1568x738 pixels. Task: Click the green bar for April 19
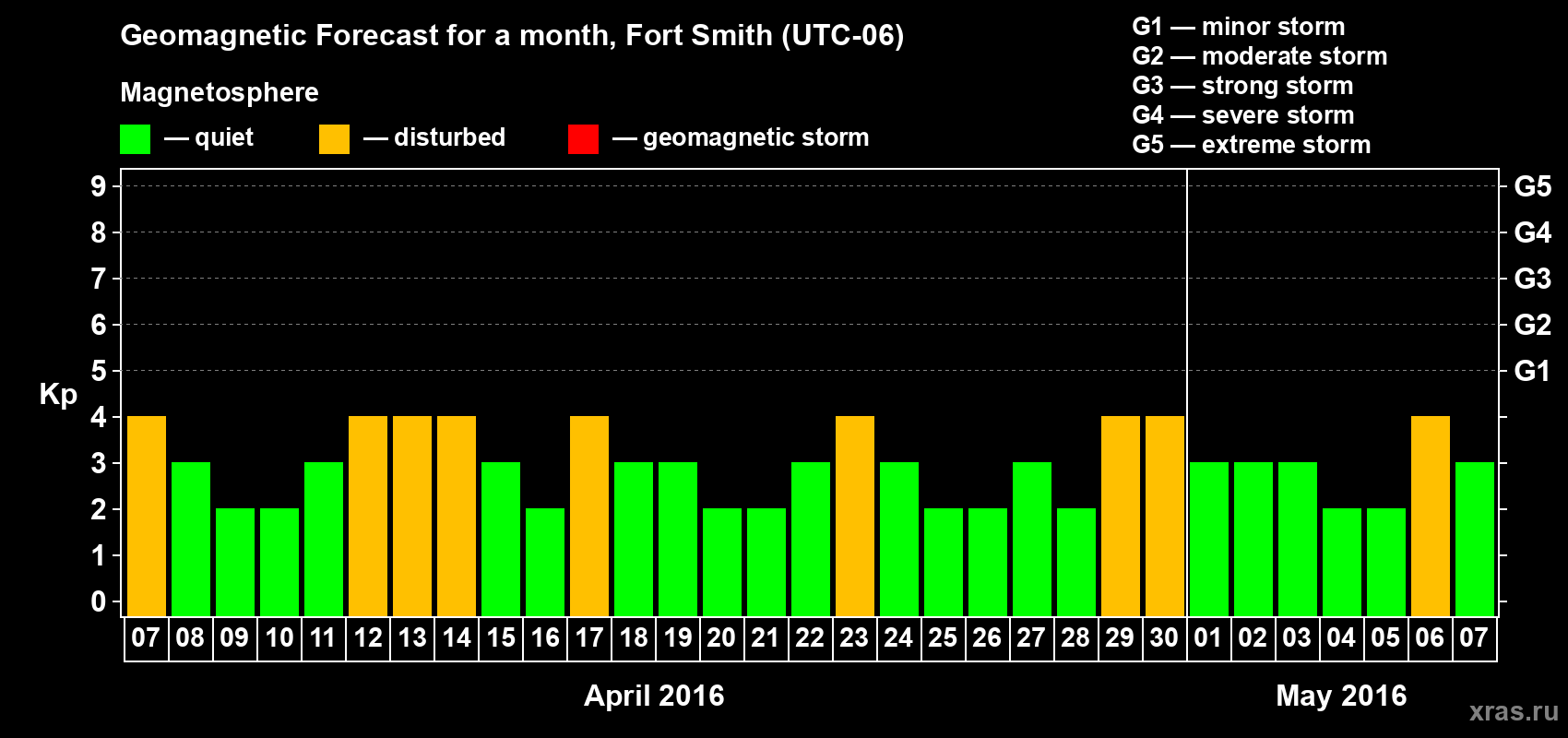point(678,540)
